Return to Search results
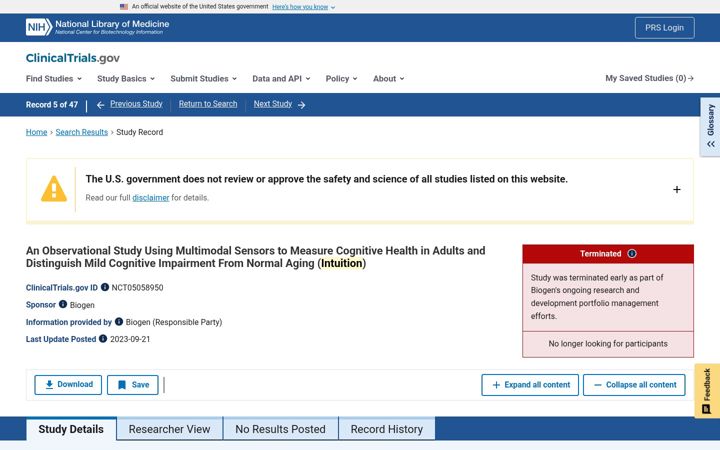 [208, 104]
